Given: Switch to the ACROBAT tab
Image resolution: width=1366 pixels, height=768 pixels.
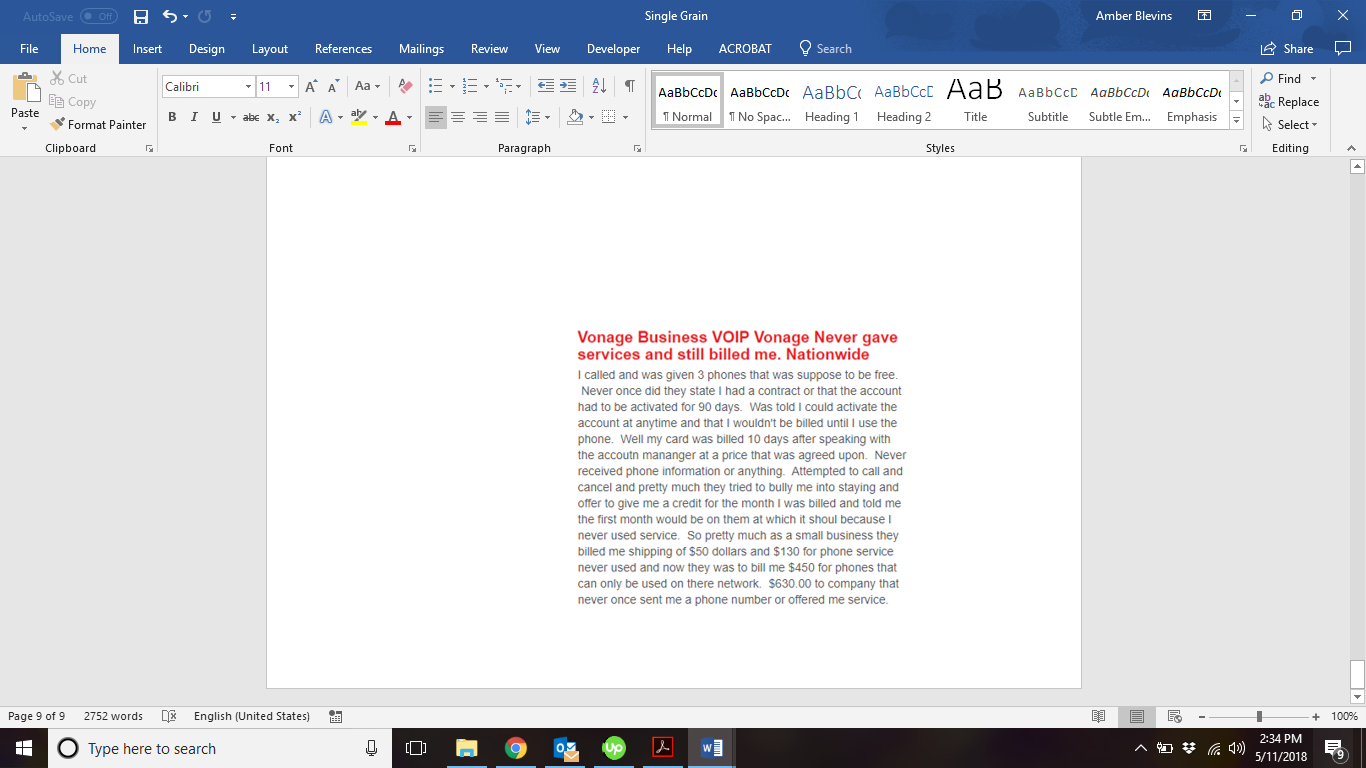Looking at the screenshot, I should coord(745,48).
